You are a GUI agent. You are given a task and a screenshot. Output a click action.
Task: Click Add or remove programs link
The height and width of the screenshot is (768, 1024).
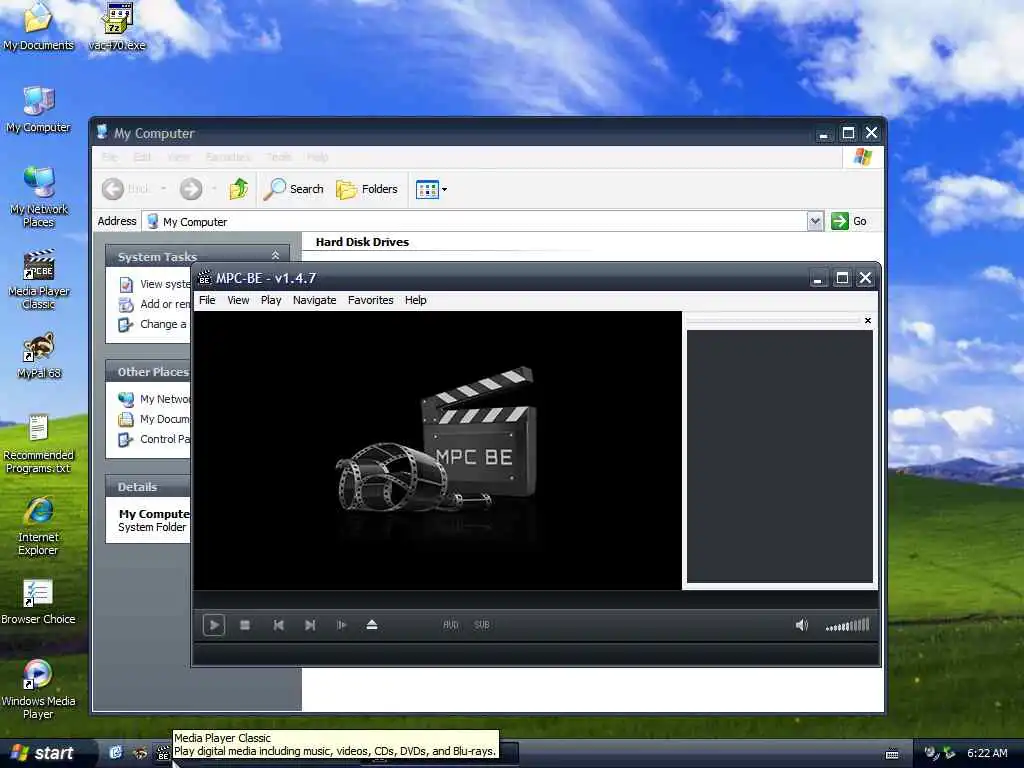(155, 304)
